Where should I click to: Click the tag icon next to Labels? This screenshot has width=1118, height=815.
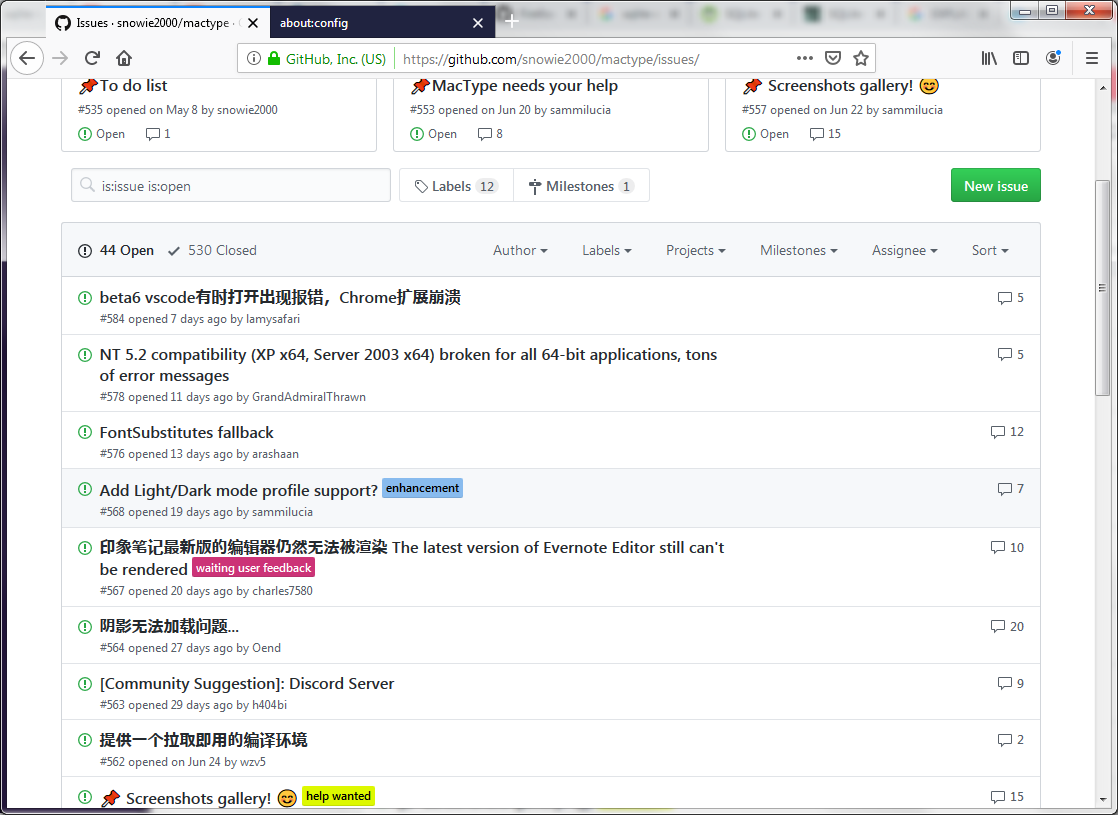click(422, 184)
